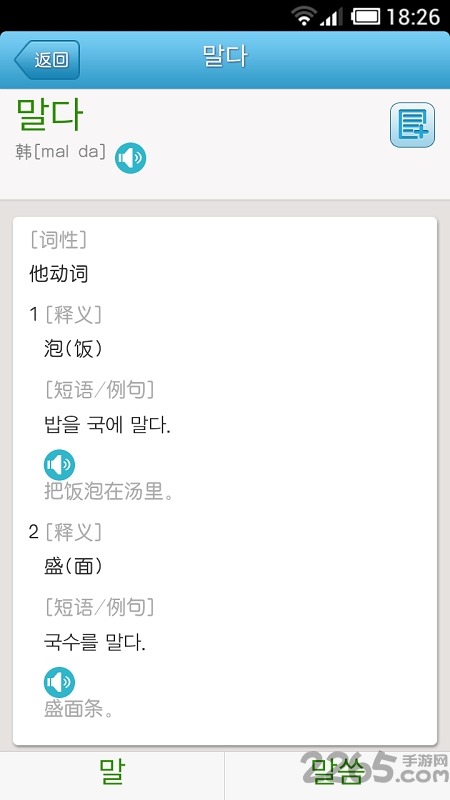This screenshot has width=450, height=800.
Task: Go to next word 말씀
Action: click(x=337, y=771)
